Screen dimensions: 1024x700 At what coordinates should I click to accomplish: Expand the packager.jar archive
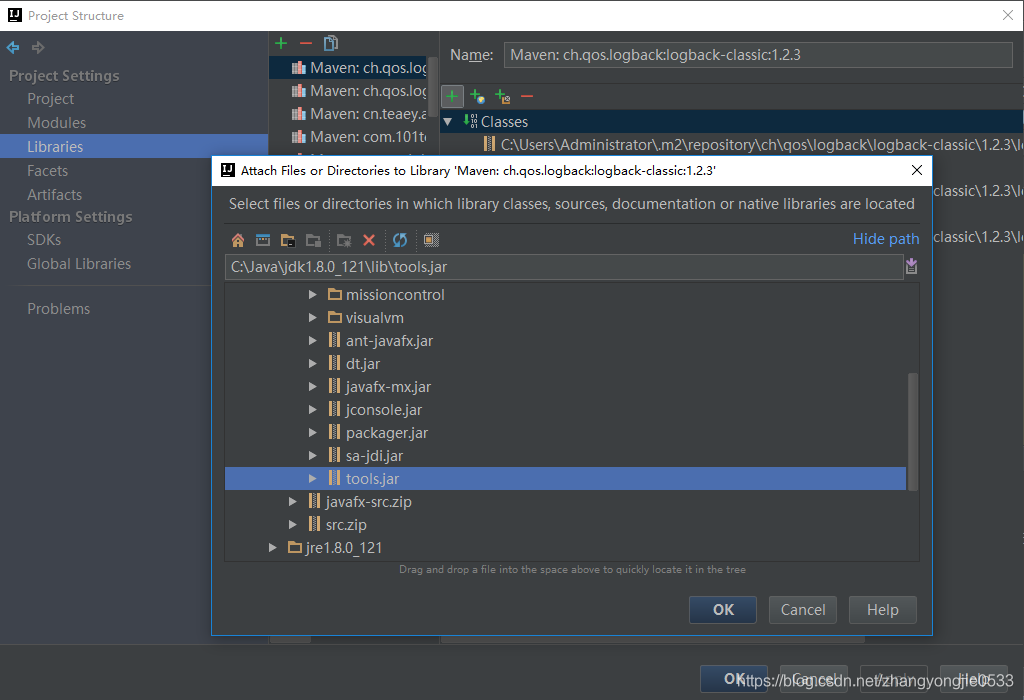click(313, 433)
